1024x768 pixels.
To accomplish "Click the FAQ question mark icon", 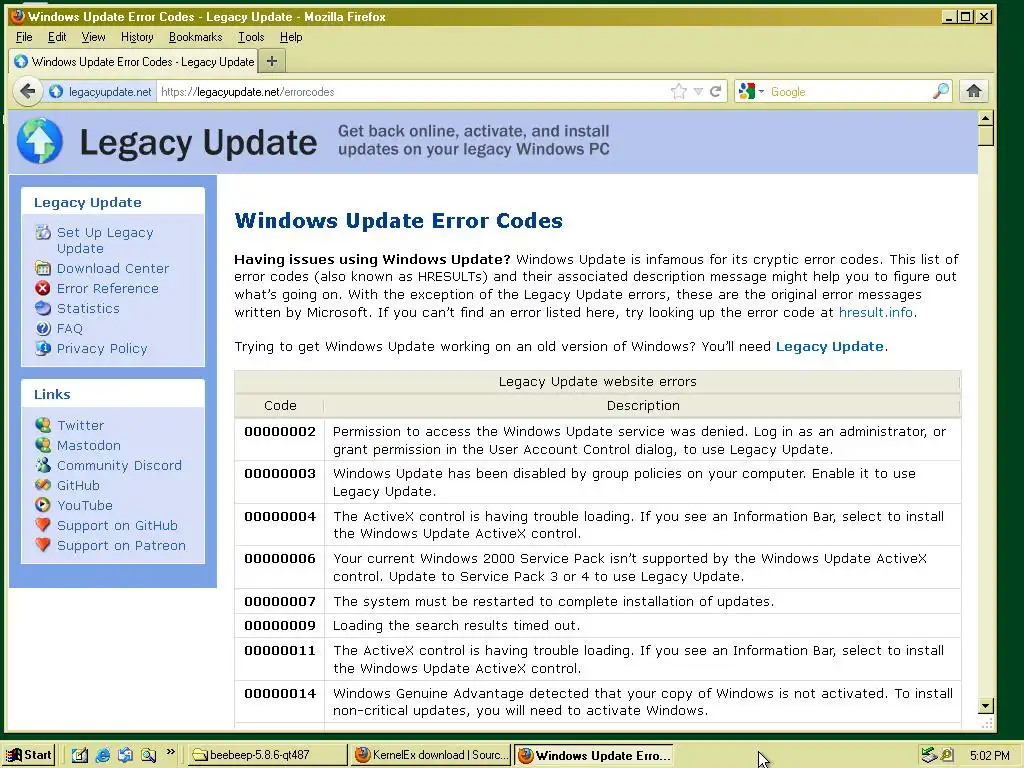I will (43, 328).
